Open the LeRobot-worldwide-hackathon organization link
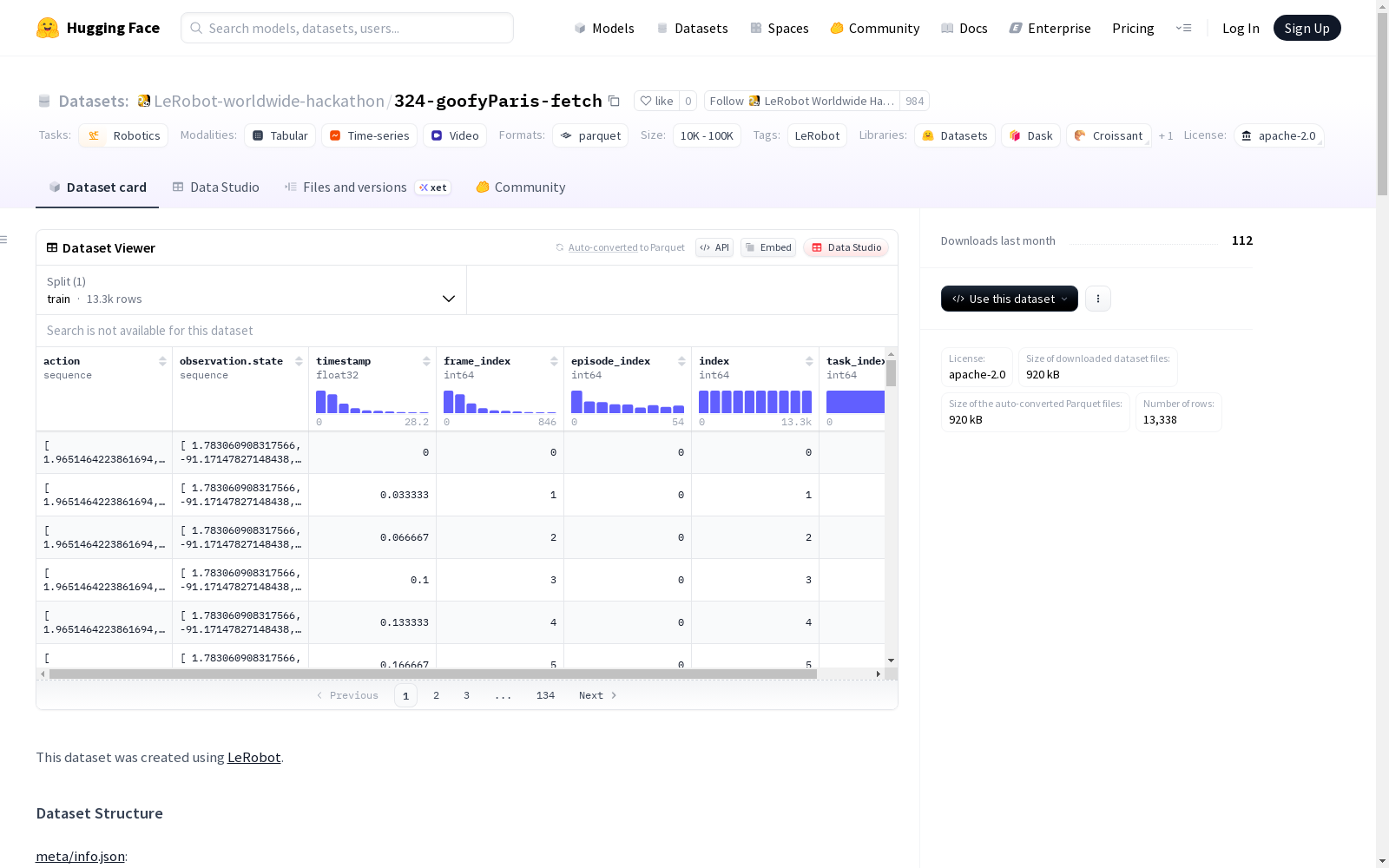1389x868 pixels. coord(269,101)
